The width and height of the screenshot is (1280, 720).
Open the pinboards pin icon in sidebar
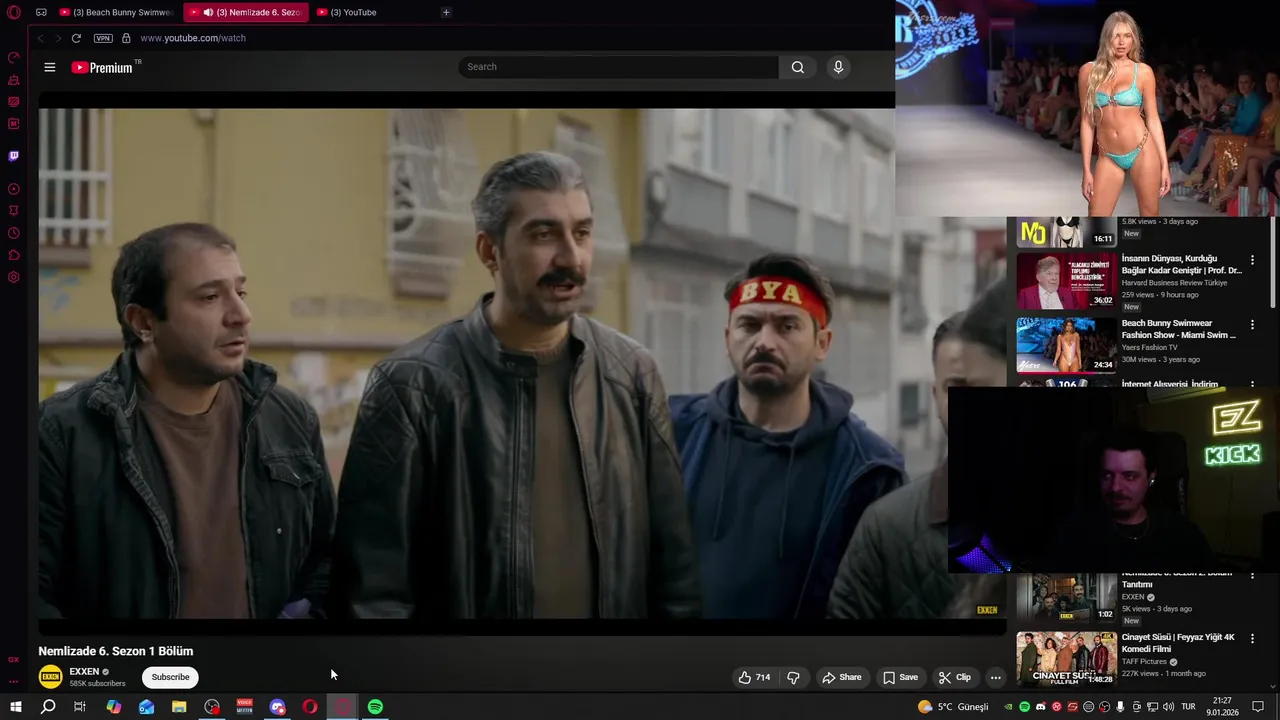tap(14, 211)
